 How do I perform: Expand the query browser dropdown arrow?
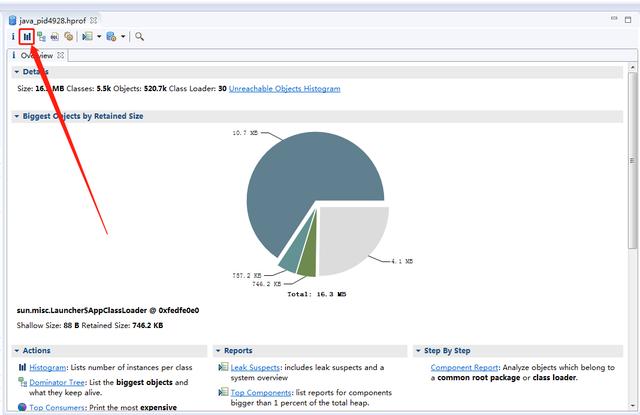click(123, 37)
